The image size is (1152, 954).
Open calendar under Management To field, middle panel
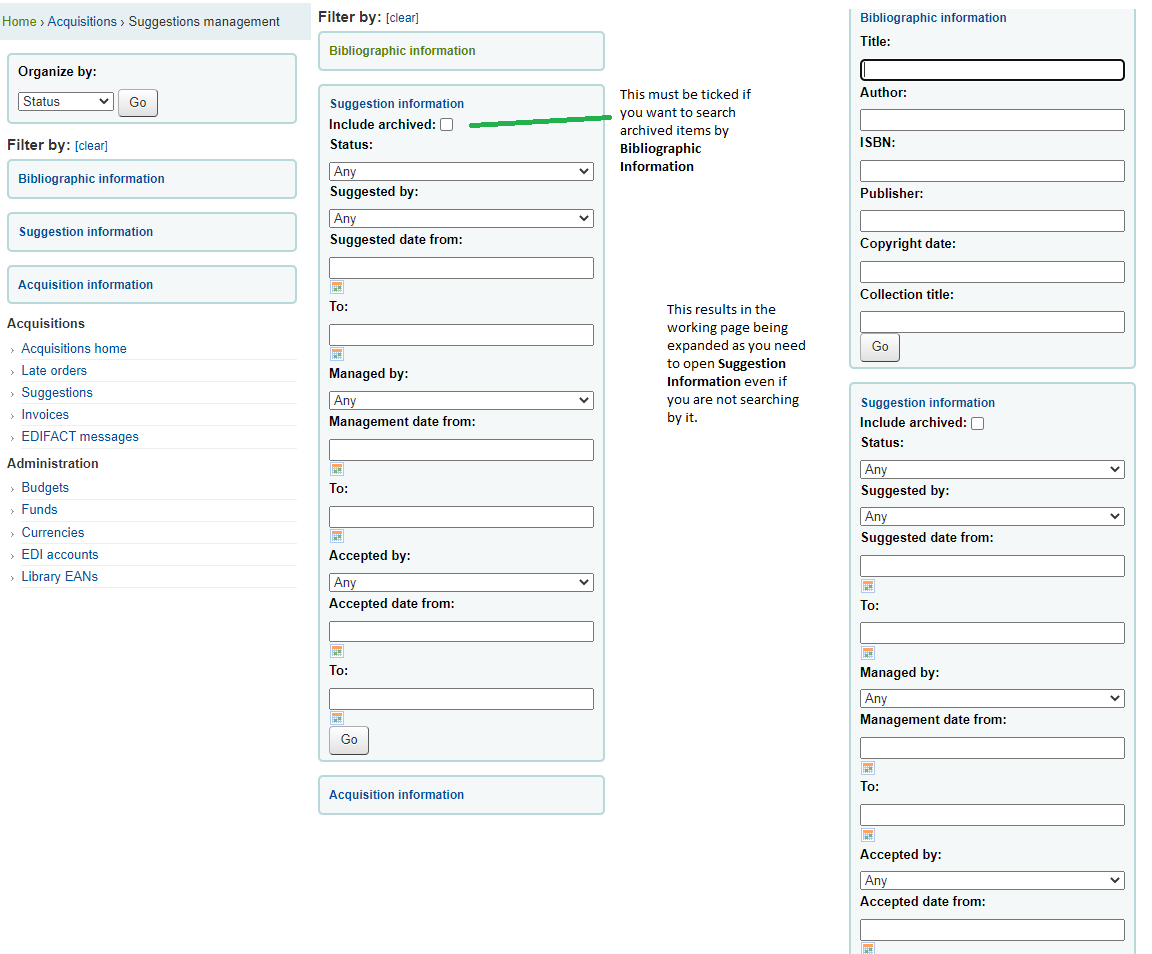coord(337,536)
